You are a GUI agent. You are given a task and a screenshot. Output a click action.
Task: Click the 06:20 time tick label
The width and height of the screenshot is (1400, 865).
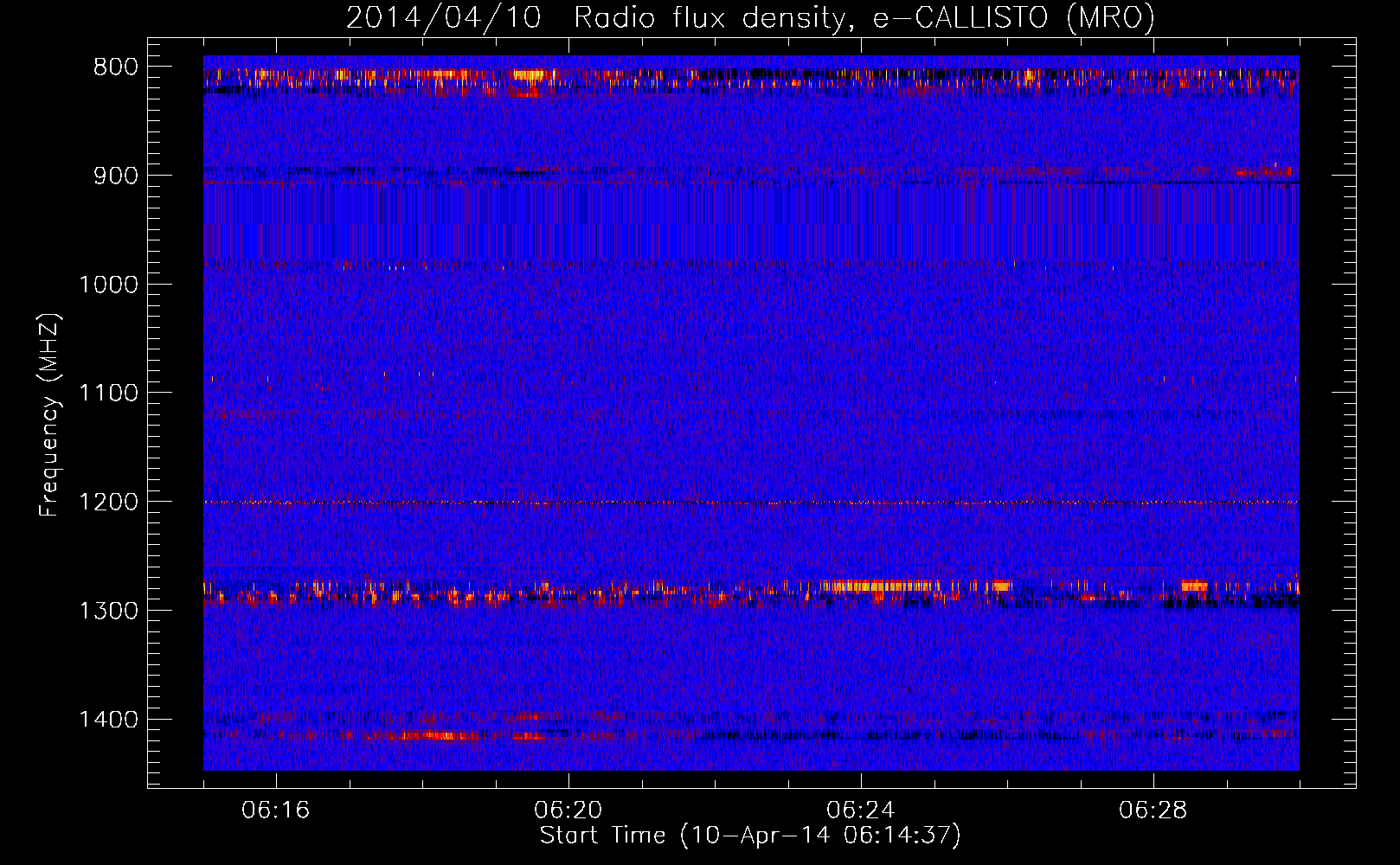[x=568, y=811]
